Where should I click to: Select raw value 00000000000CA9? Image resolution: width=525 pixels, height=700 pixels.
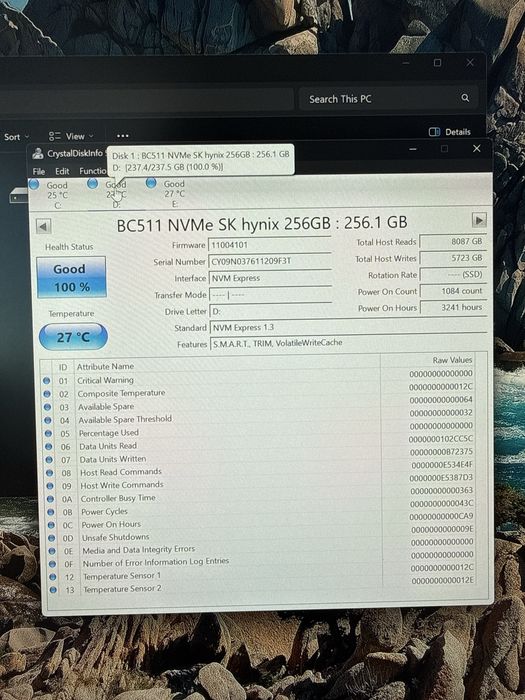tap(442, 517)
